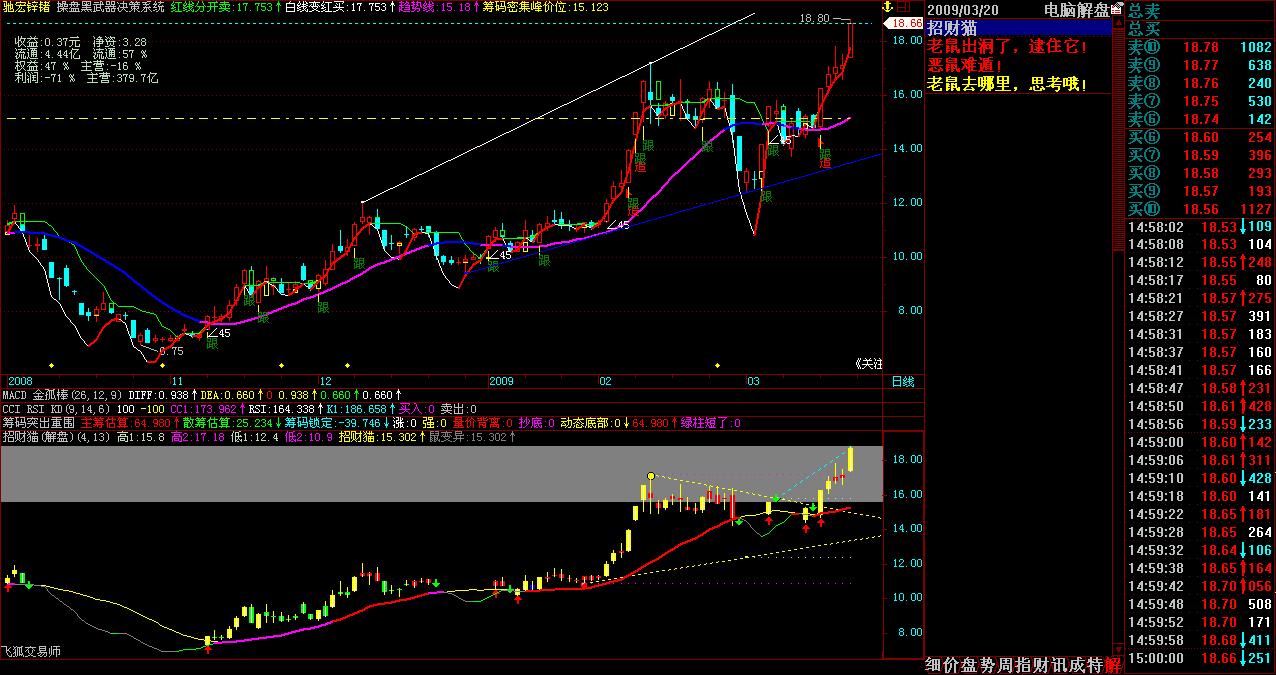Click the 《关注 label on main chart
The height and width of the screenshot is (675, 1276).
pos(868,364)
